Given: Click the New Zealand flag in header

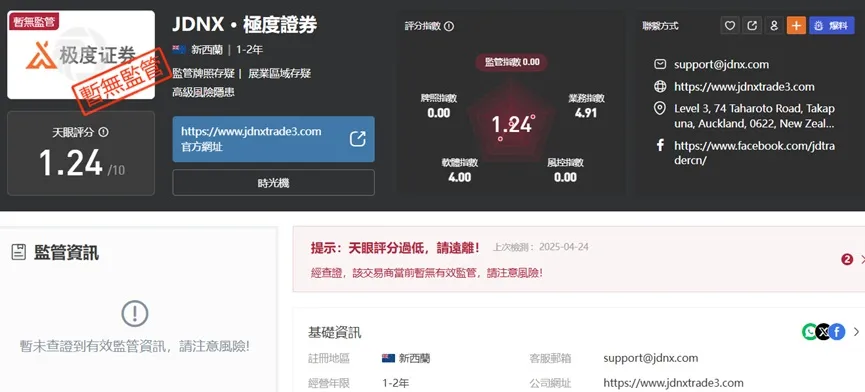Looking at the screenshot, I should (x=179, y=50).
